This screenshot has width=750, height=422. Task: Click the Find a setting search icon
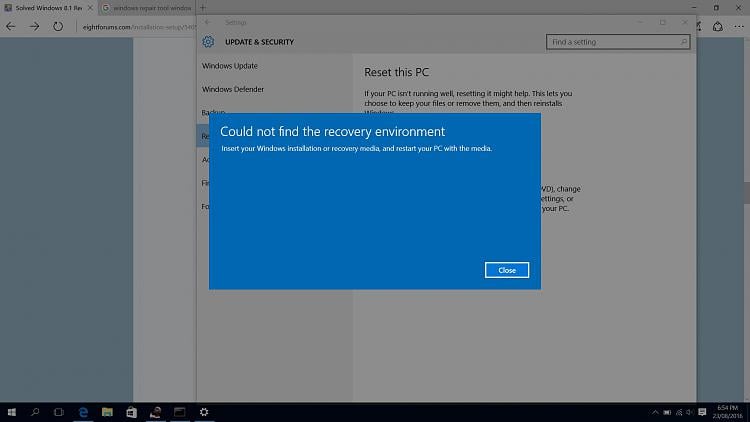[x=684, y=42]
